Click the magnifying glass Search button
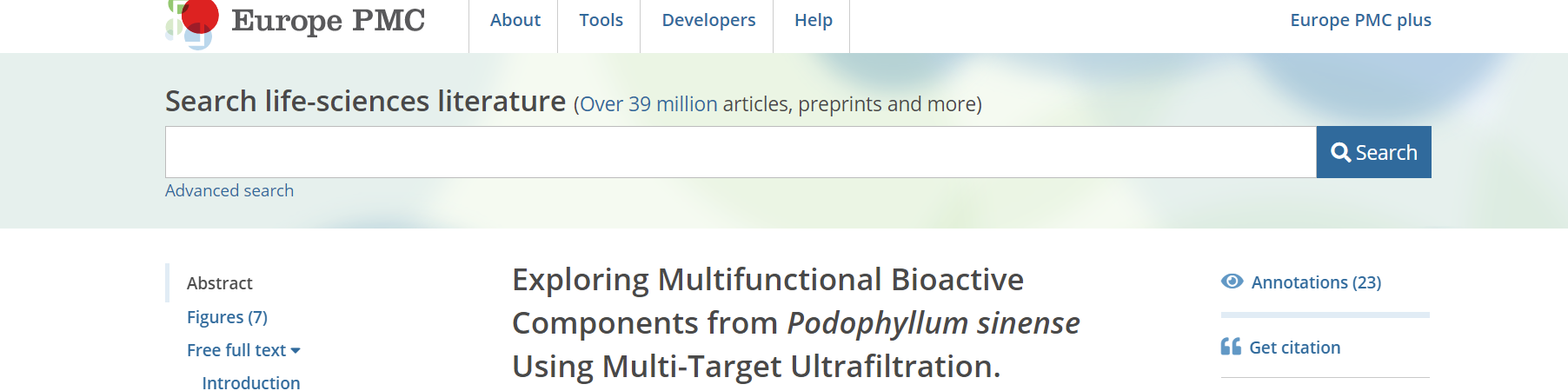 [x=1373, y=152]
